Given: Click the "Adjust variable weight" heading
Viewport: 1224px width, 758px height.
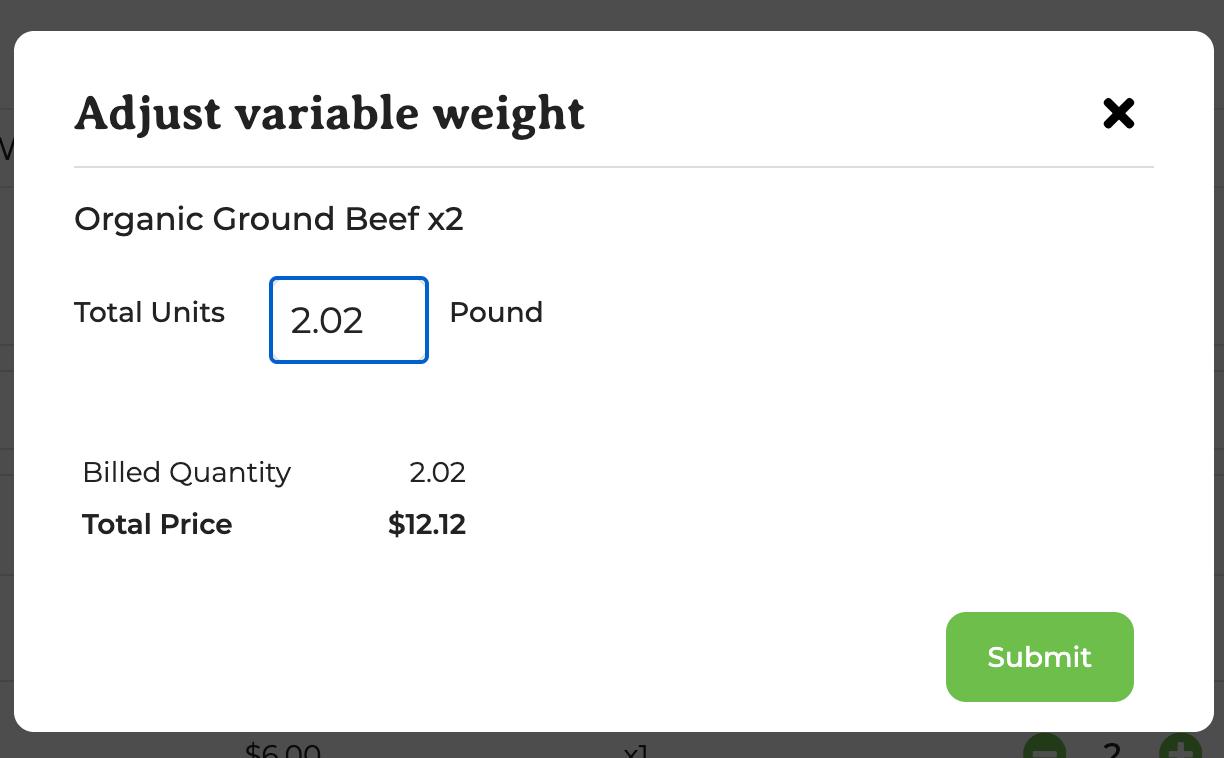Looking at the screenshot, I should pyautogui.click(x=329, y=114).
